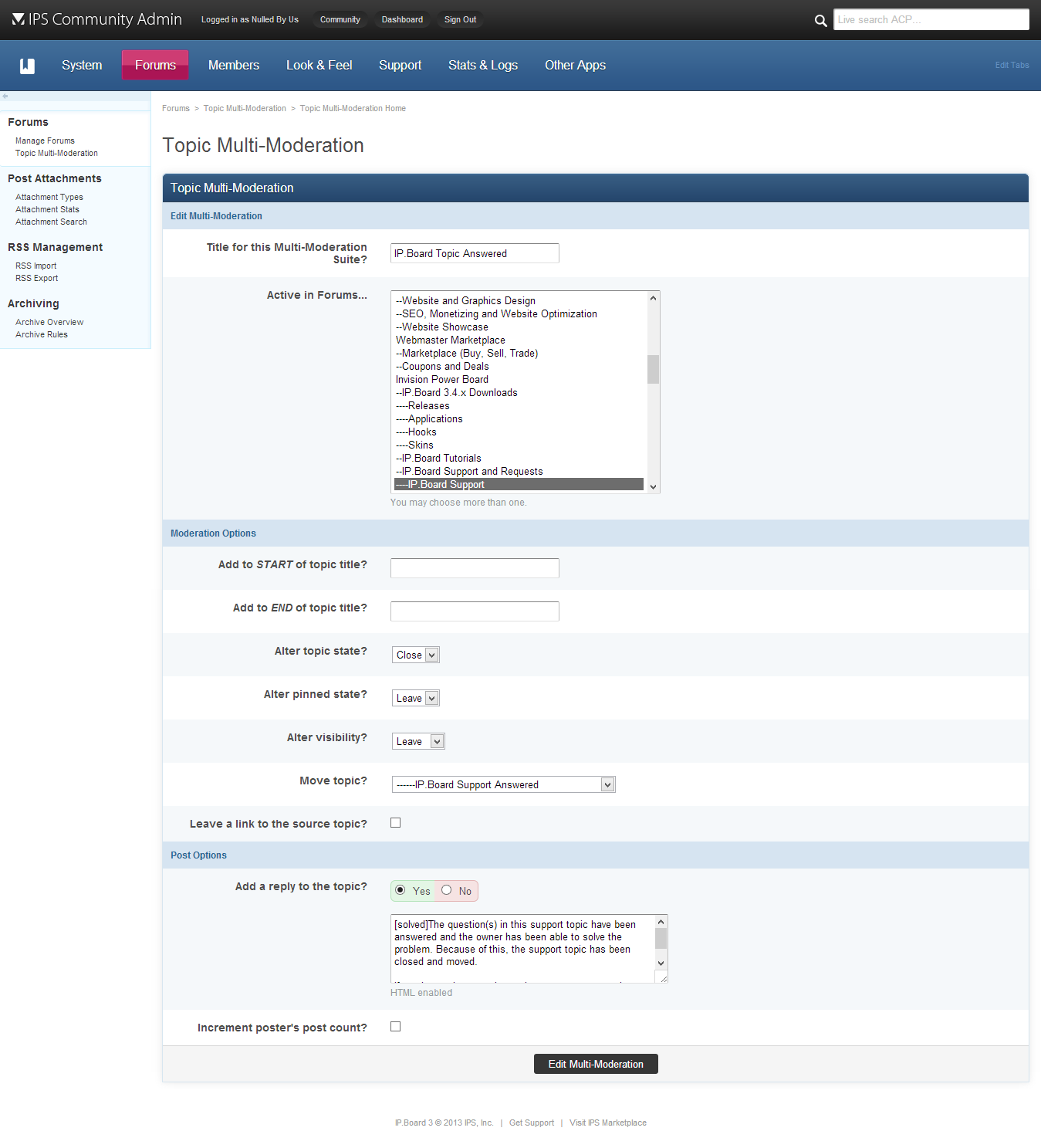Click the IPS Community Admin logo
The width and height of the screenshot is (1041, 1148).
click(97, 19)
